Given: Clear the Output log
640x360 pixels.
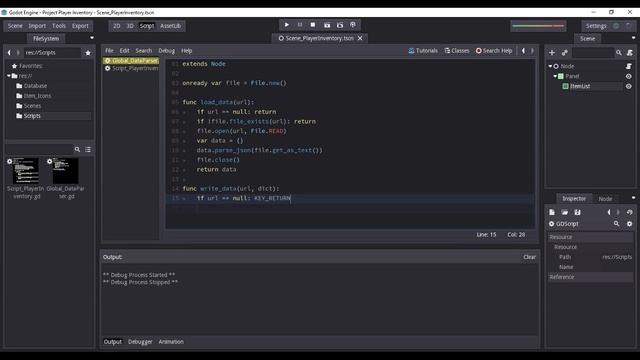Looking at the screenshot, I should (529, 257).
